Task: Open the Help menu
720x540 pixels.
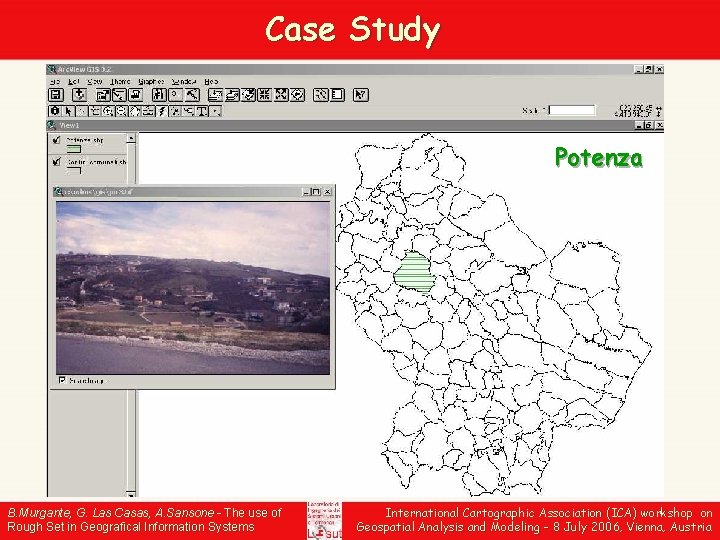Action: (211, 81)
